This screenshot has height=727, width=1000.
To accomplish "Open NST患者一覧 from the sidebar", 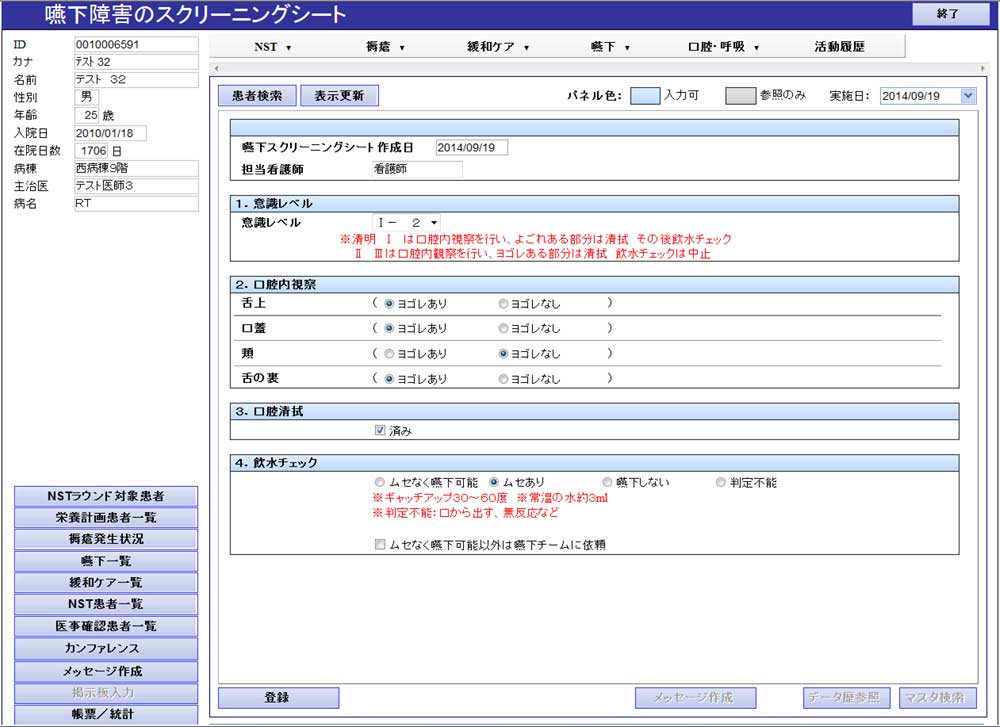I will coord(106,604).
